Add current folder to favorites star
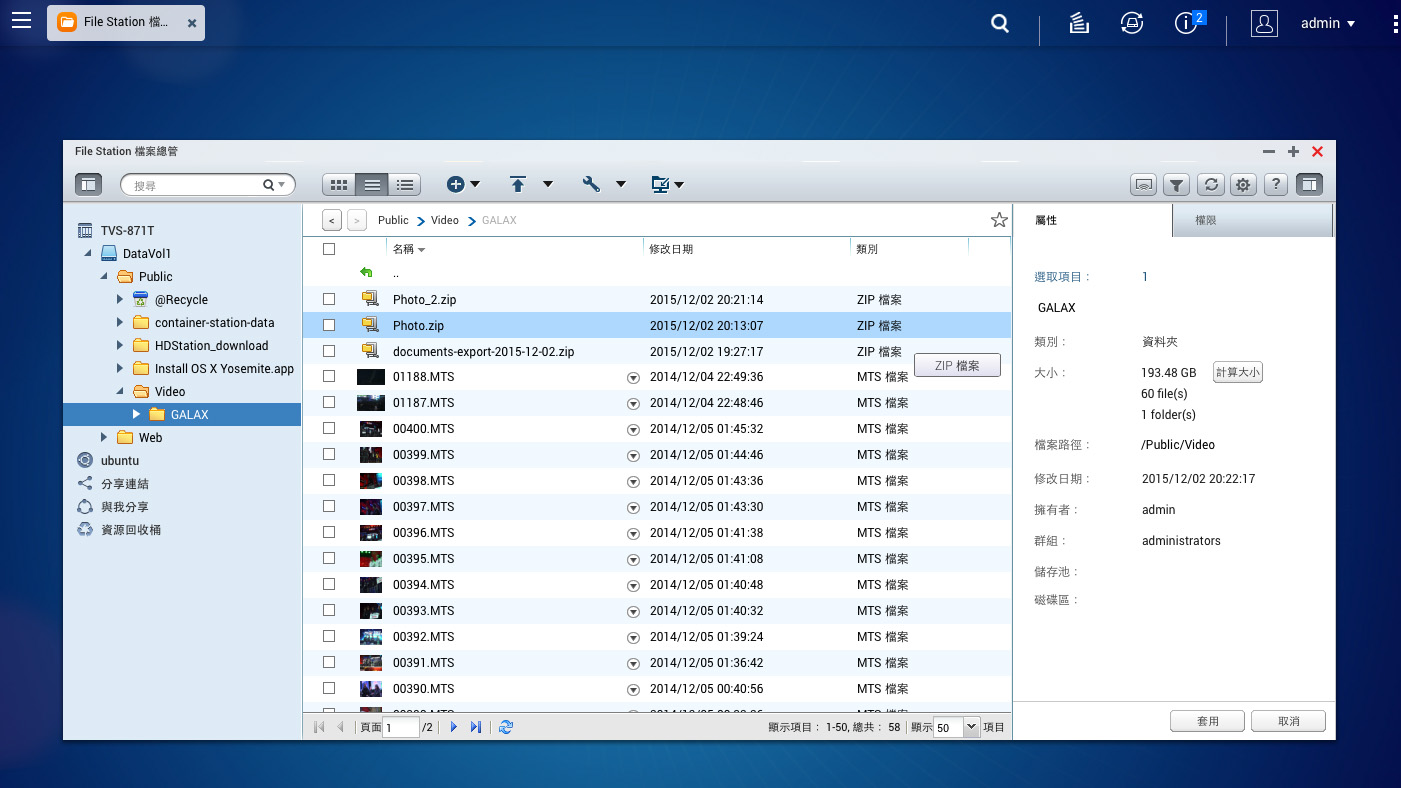 [x=999, y=220]
